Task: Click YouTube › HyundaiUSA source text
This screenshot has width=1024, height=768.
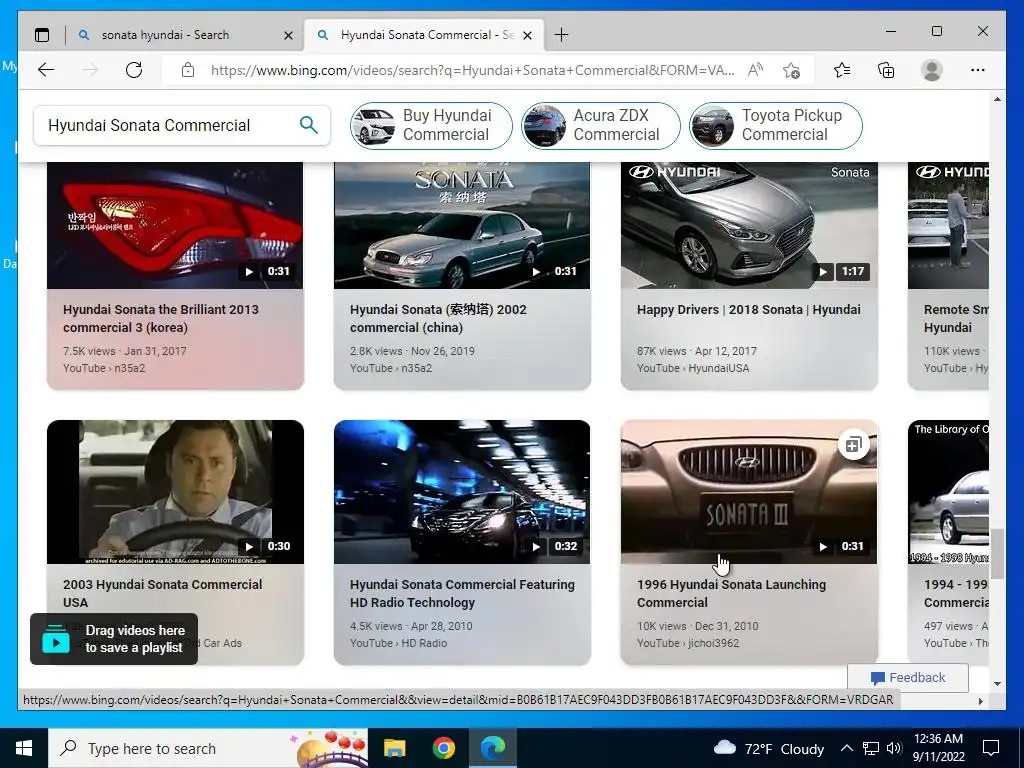Action: coord(693,368)
